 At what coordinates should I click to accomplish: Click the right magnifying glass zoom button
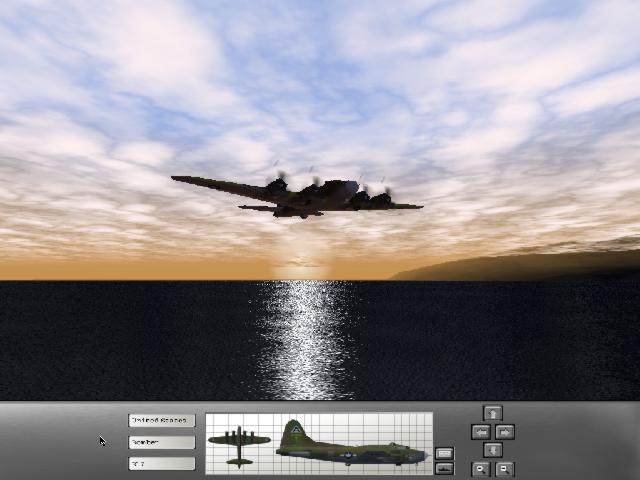505,468
